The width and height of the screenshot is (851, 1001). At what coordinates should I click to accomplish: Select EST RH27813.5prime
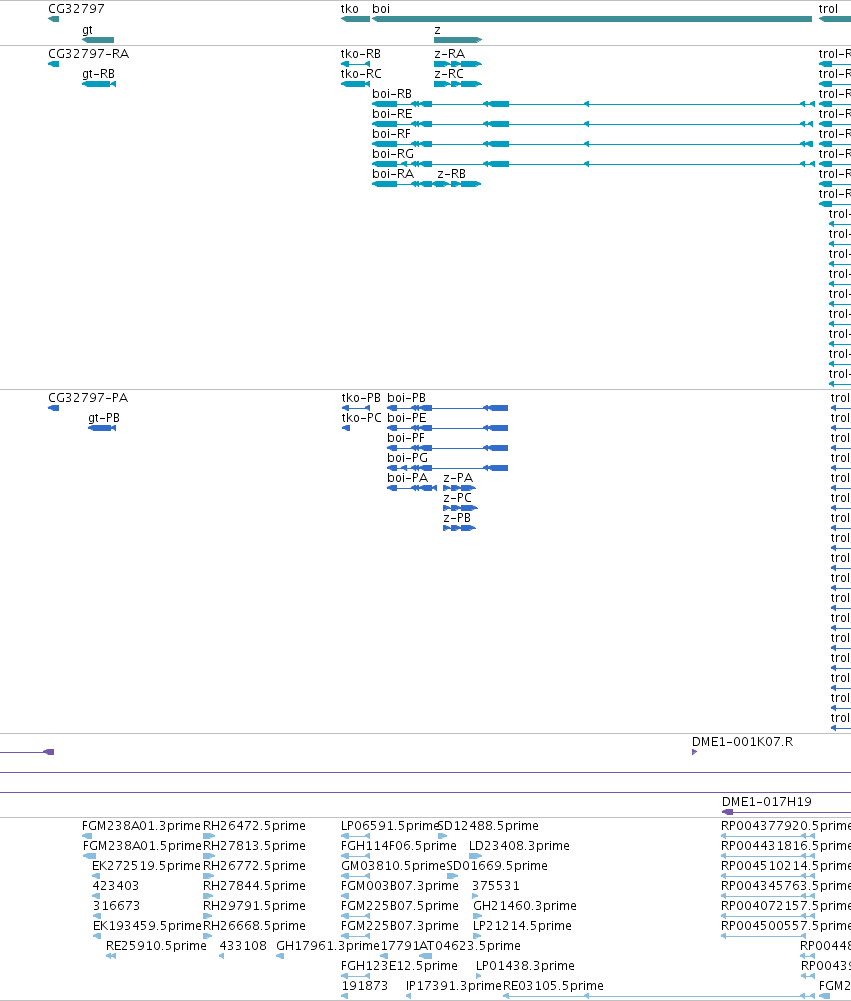click(x=209, y=856)
